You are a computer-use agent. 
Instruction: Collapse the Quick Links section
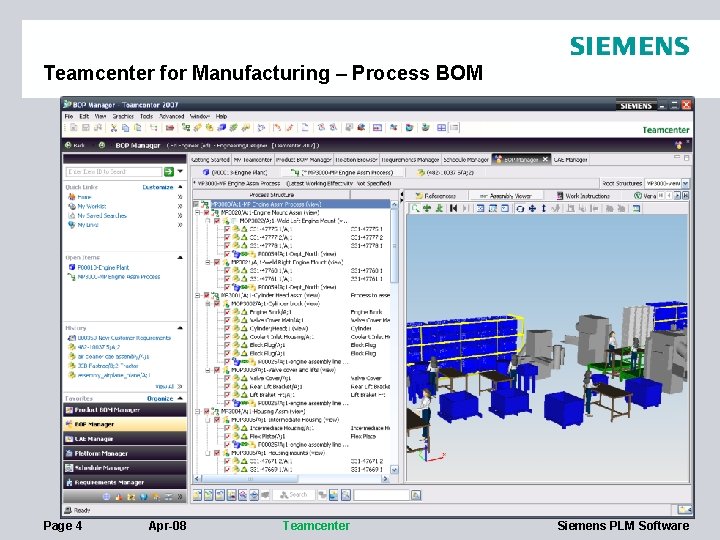tap(180, 187)
